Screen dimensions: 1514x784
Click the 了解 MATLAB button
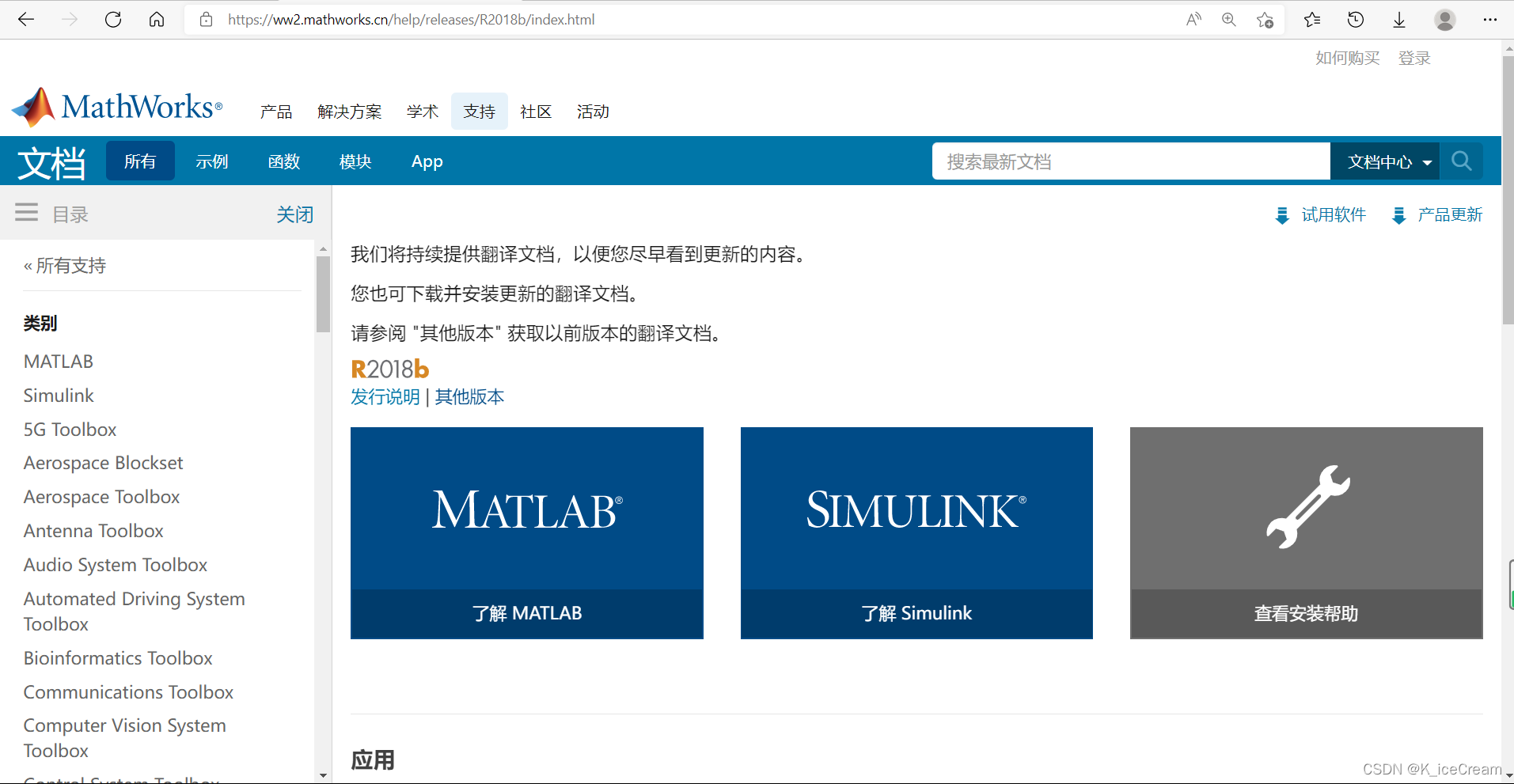coord(527,614)
